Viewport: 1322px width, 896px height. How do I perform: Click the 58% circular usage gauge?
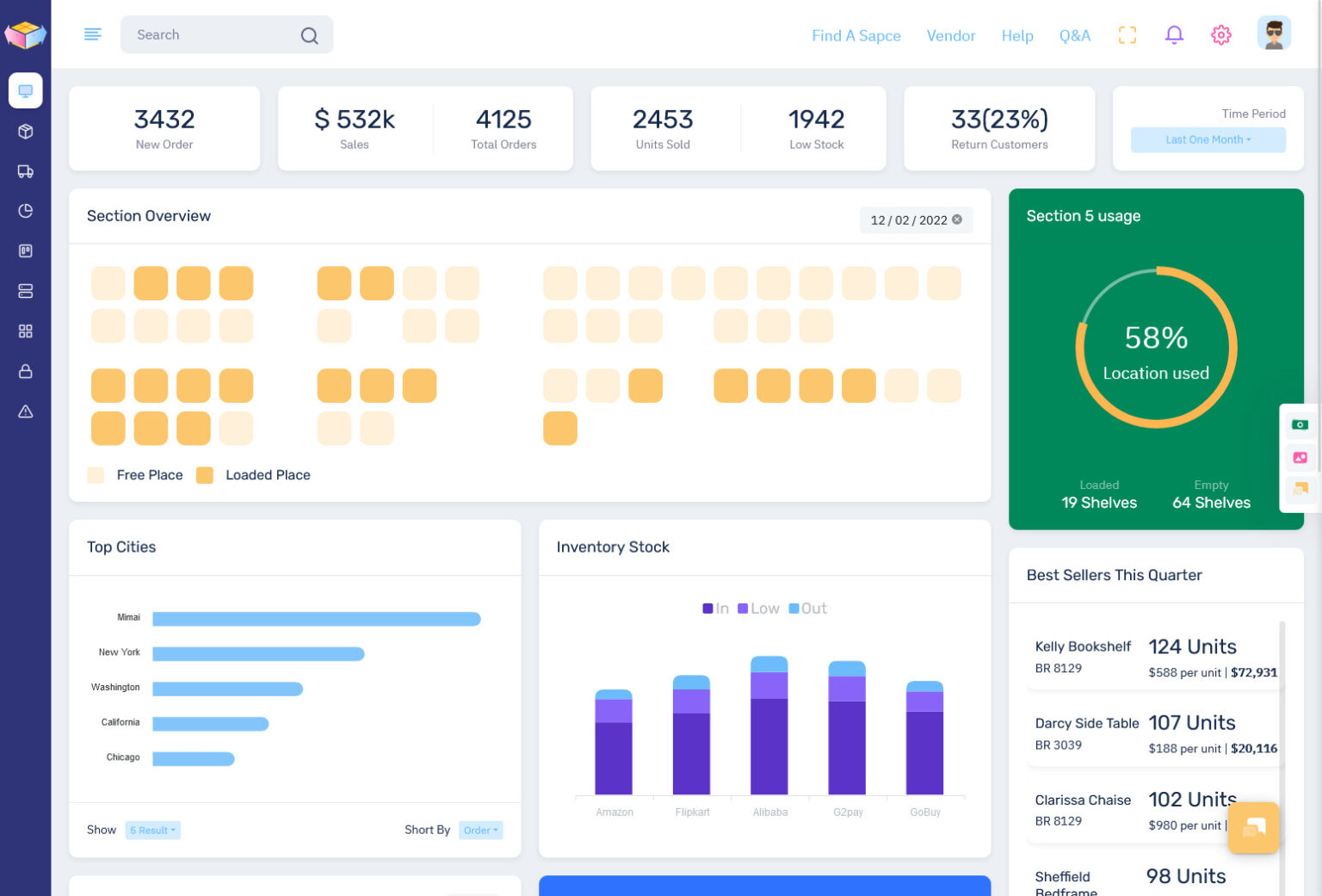click(1156, 348)
